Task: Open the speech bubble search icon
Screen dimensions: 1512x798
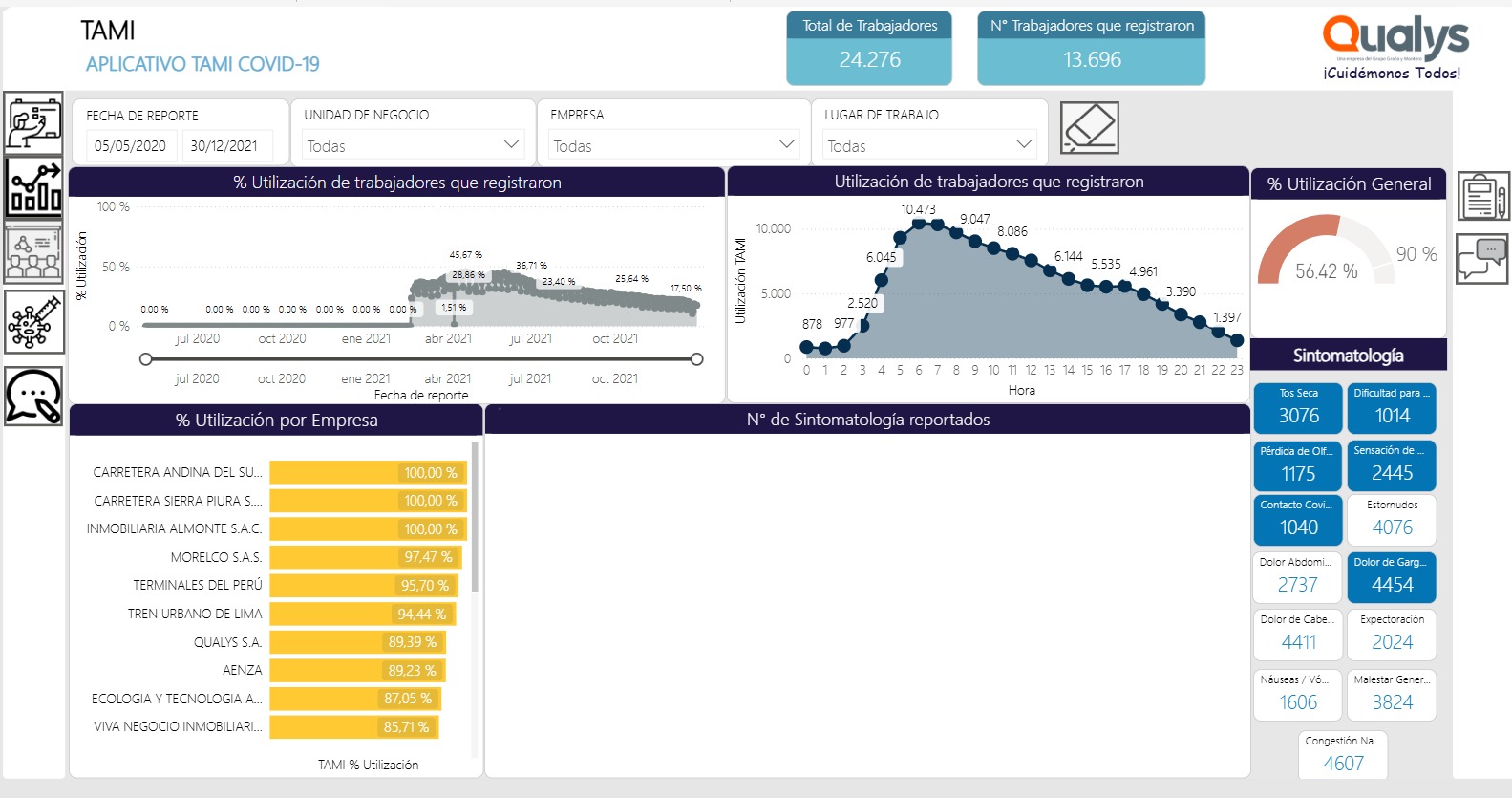Action: [33, 396]
